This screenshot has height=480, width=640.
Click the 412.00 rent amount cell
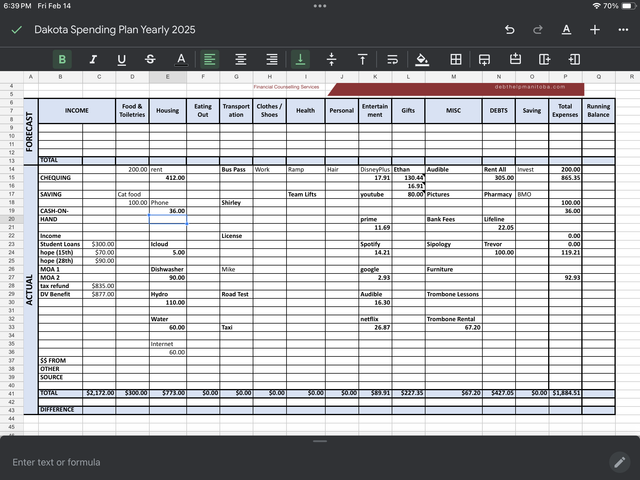pos(168,178)
